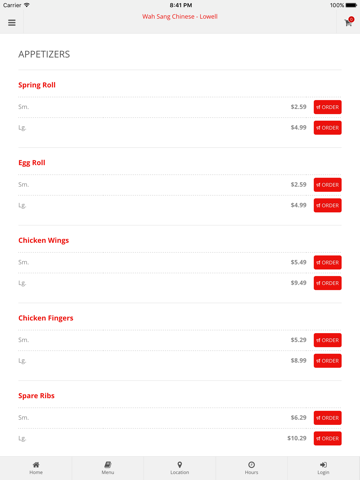Tap the Home icon in bottom bar

click(x=36, y=464)
